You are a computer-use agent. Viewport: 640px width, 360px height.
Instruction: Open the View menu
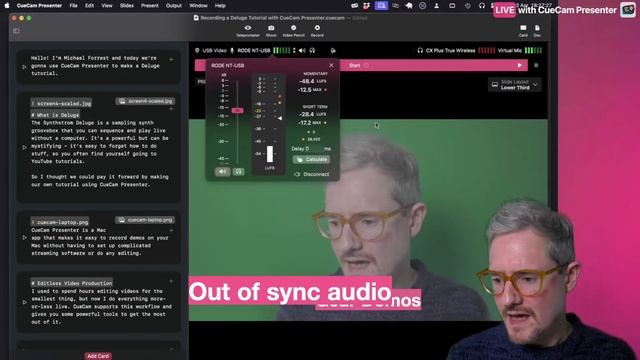[107, 6]
